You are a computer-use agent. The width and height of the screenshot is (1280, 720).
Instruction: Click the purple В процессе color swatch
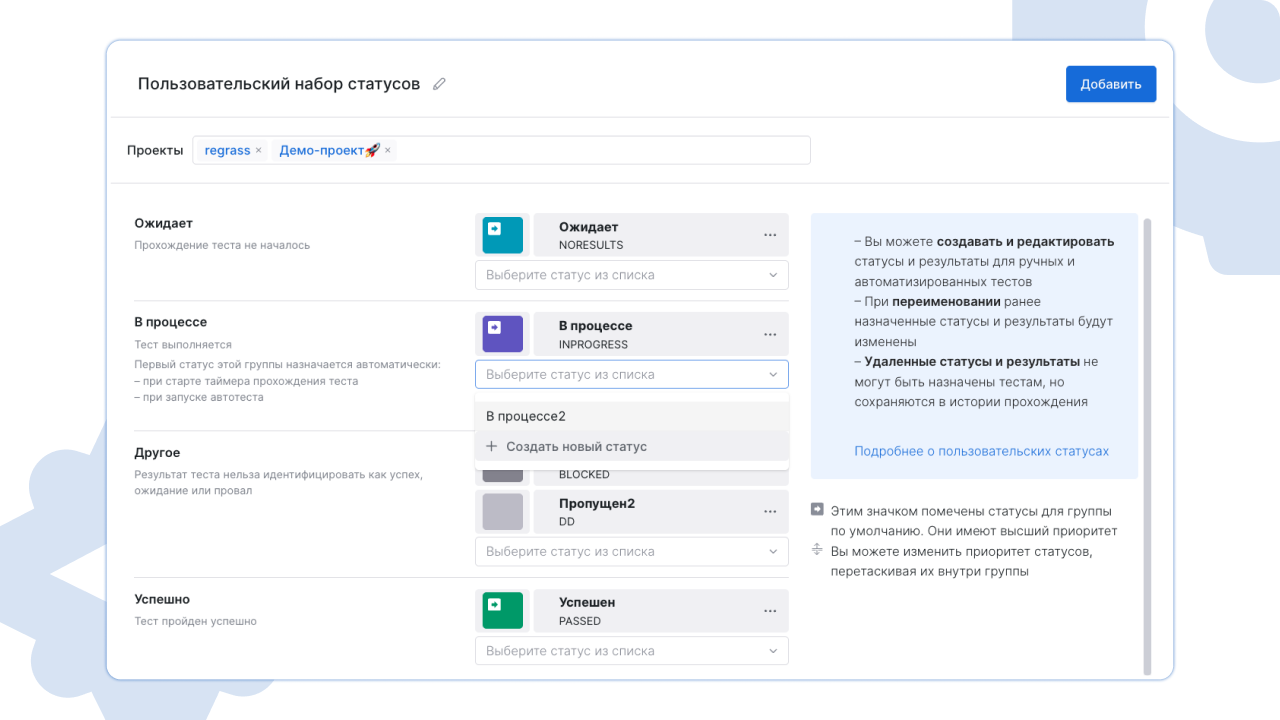click(502, 334)
